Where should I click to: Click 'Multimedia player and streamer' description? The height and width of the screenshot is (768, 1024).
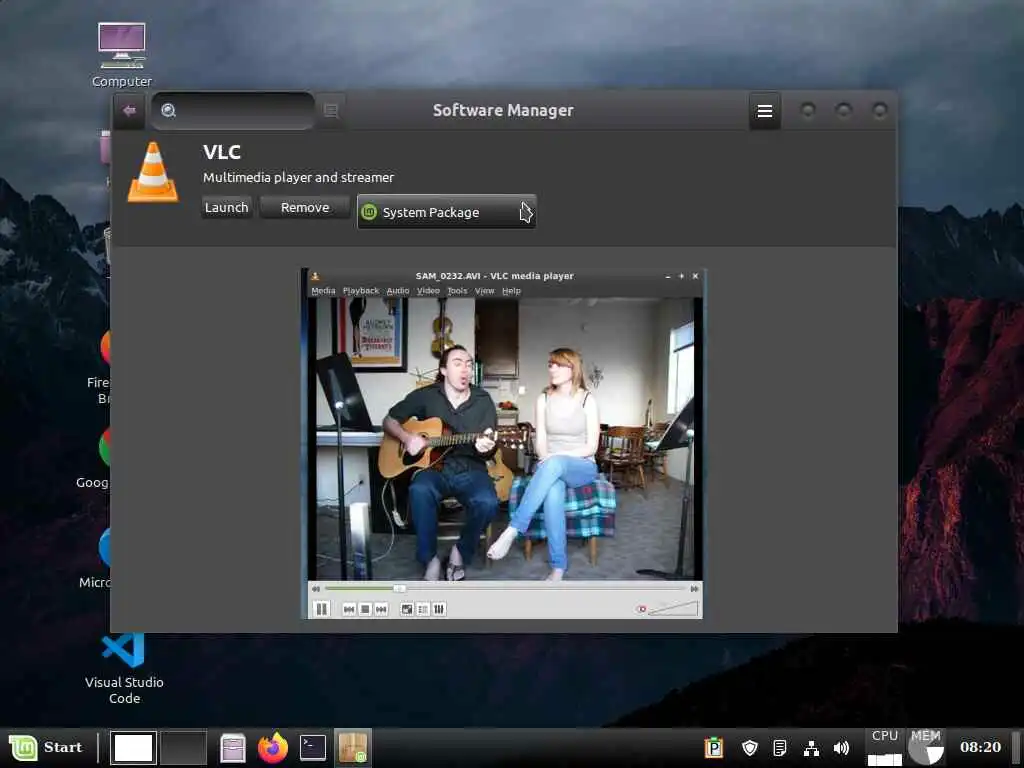click(298, 178)
